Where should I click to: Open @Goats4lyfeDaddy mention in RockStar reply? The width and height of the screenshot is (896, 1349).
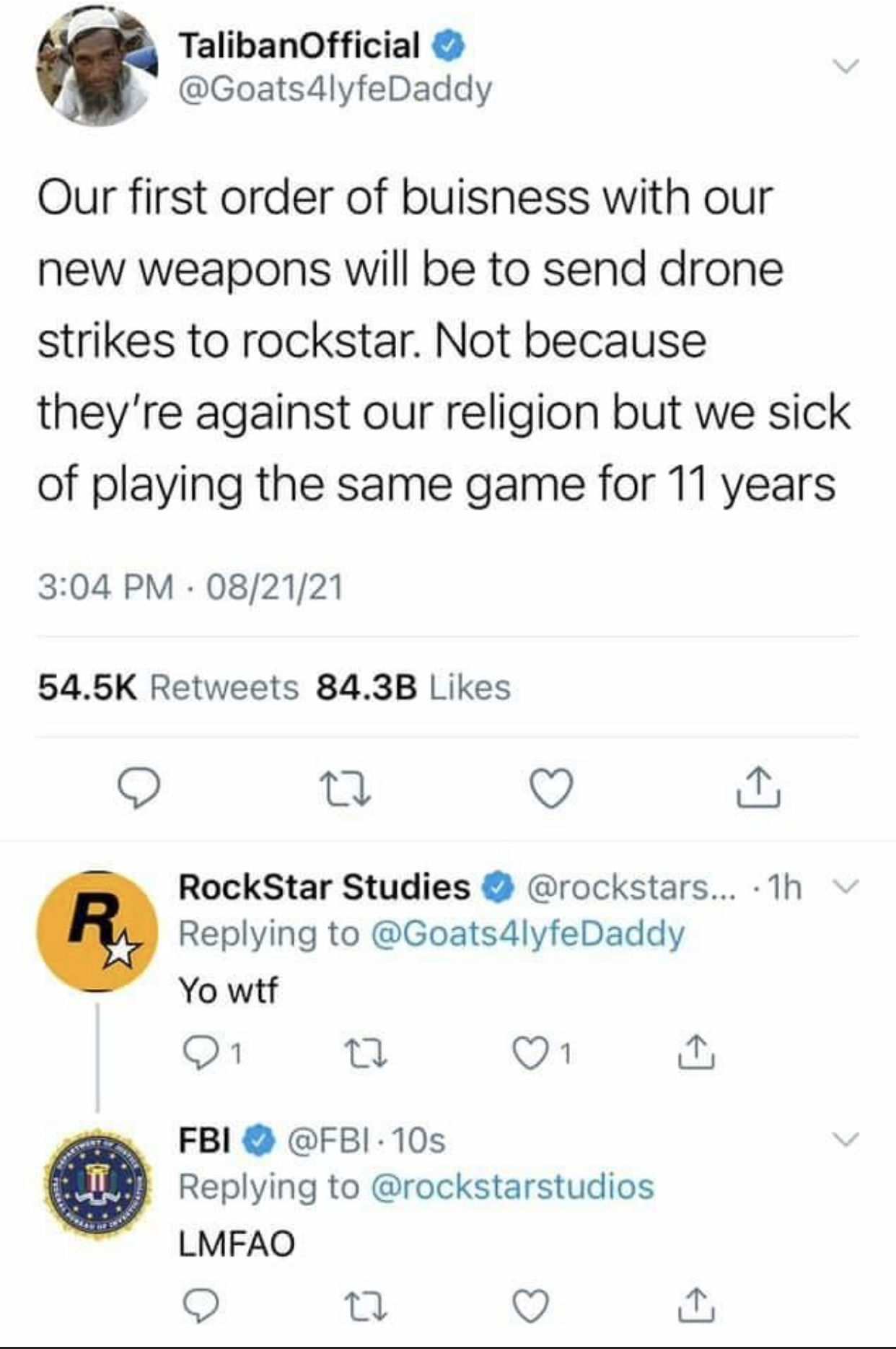point(527,933)
